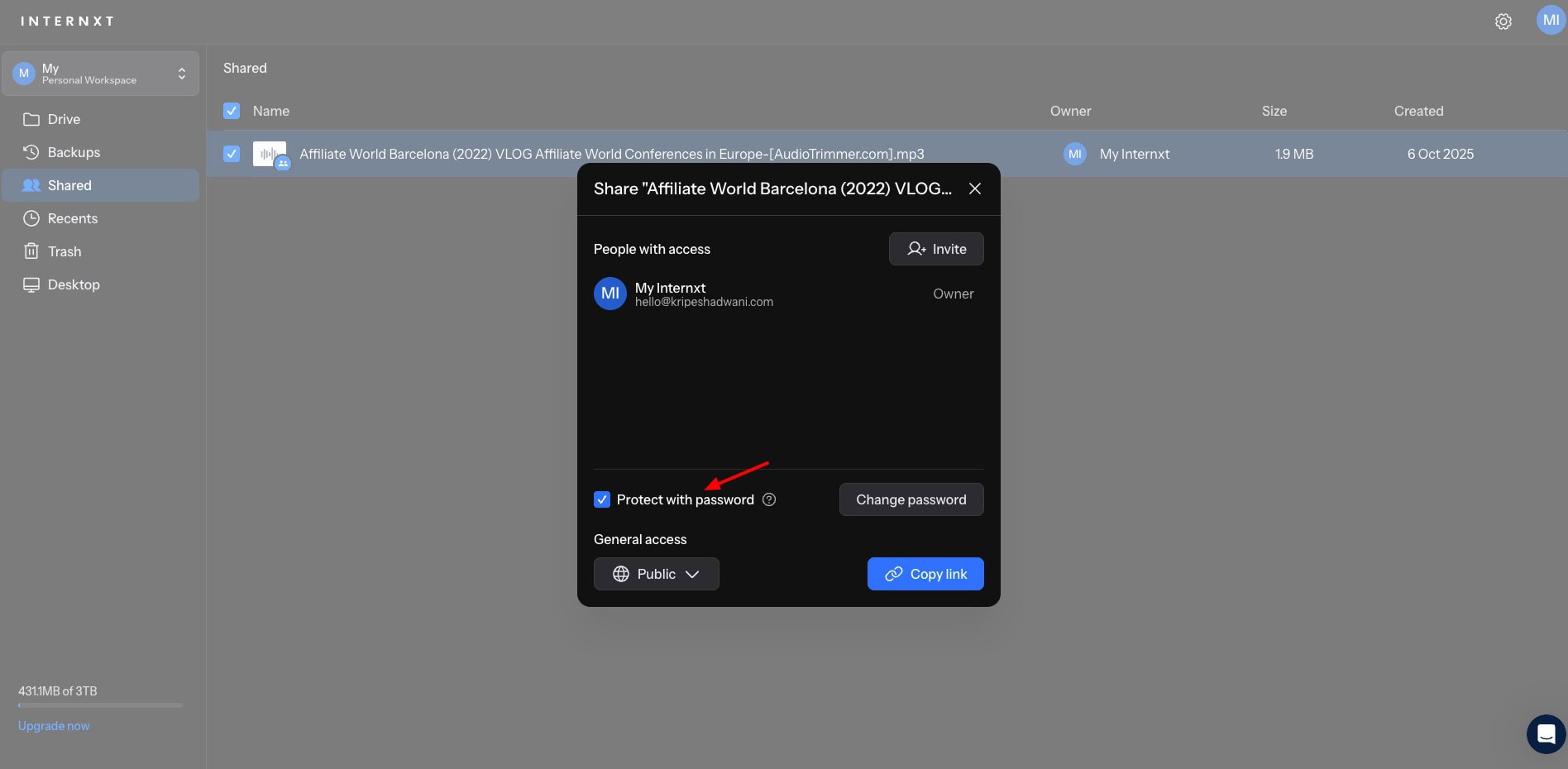The width and height of the screenshot is (1568, 769).
Task: Click the MI account avatar in header
Action: (1551, 21)
